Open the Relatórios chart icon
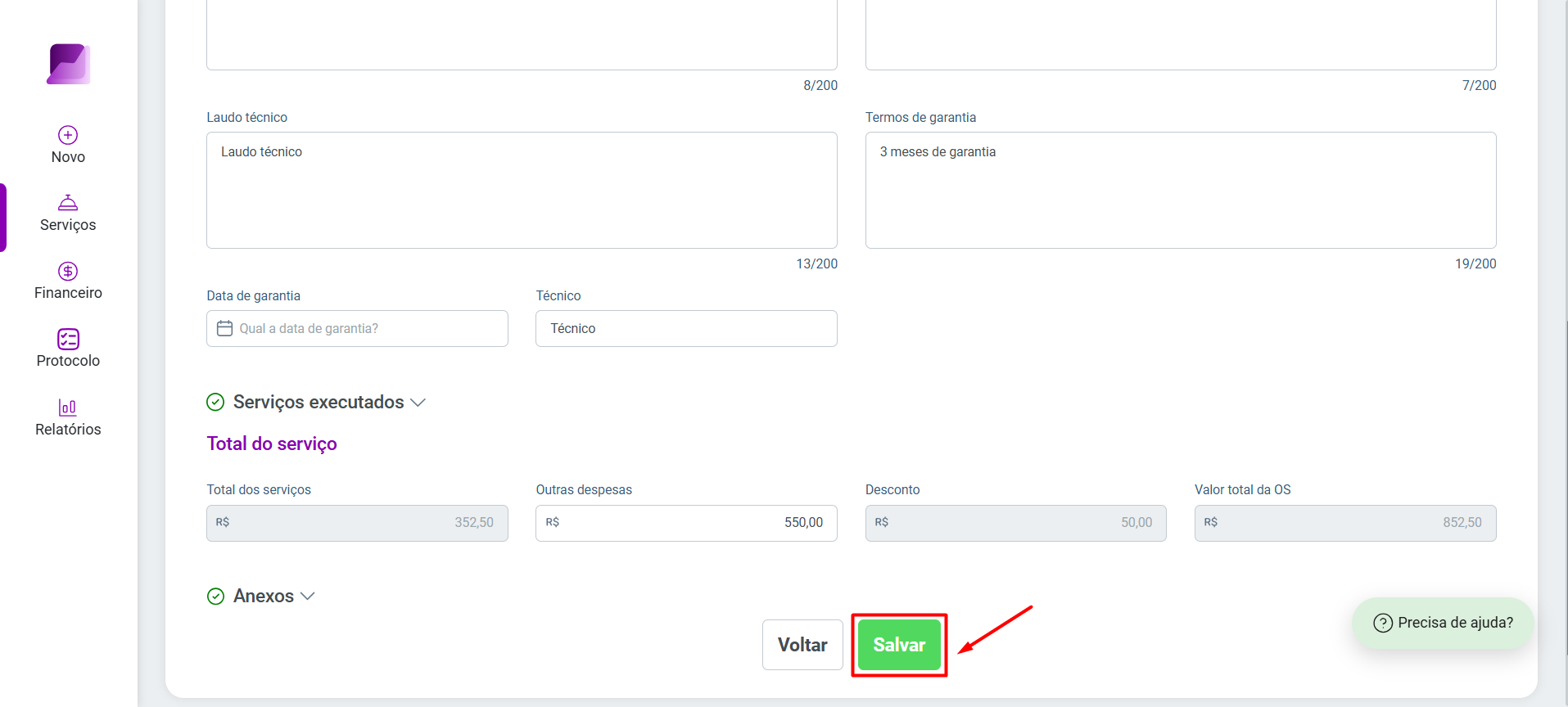The height and width of the screenshot is (707, 1568). tap(68, 408)
